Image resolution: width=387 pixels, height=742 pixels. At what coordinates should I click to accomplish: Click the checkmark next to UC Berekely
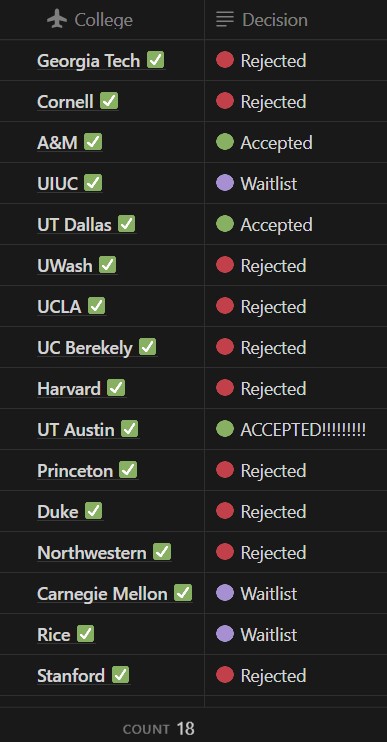[x=148, y=347]
